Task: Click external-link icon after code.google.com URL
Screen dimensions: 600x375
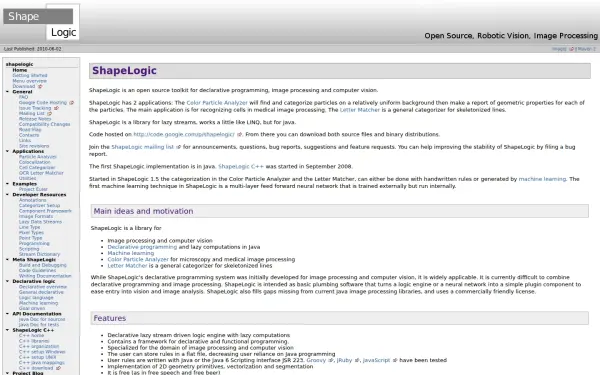Action: (x=239, y=134)
